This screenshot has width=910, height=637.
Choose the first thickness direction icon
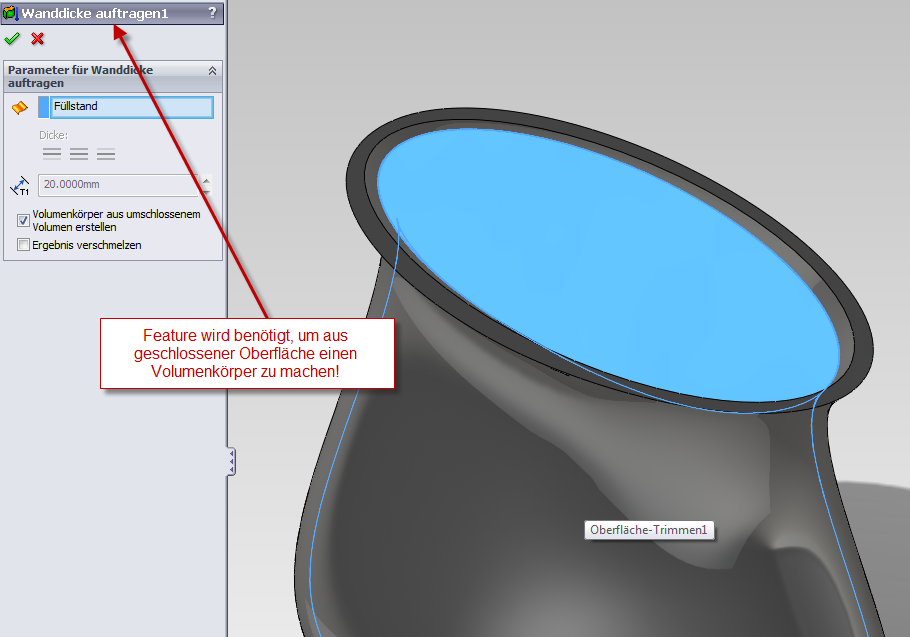click(x=52, y=154)
